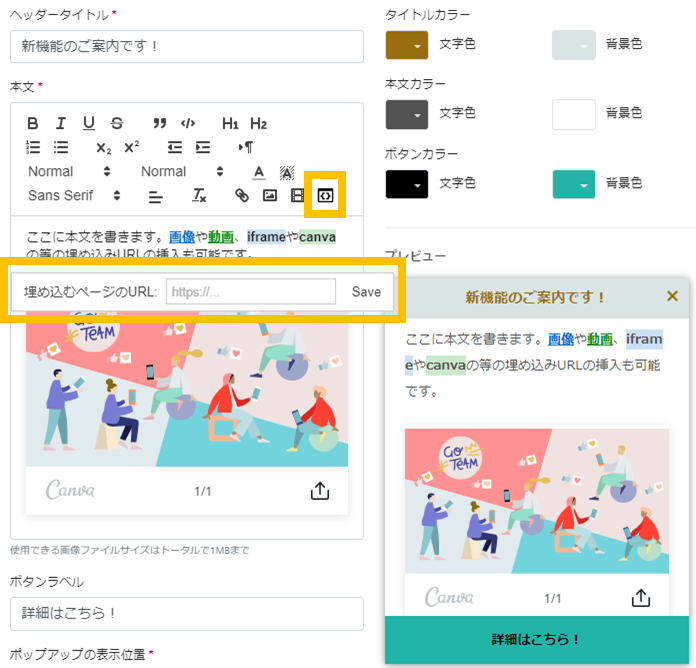The image size is (696, 668).
Task: Open the text color picker
Action: click(x=259, y=172)
